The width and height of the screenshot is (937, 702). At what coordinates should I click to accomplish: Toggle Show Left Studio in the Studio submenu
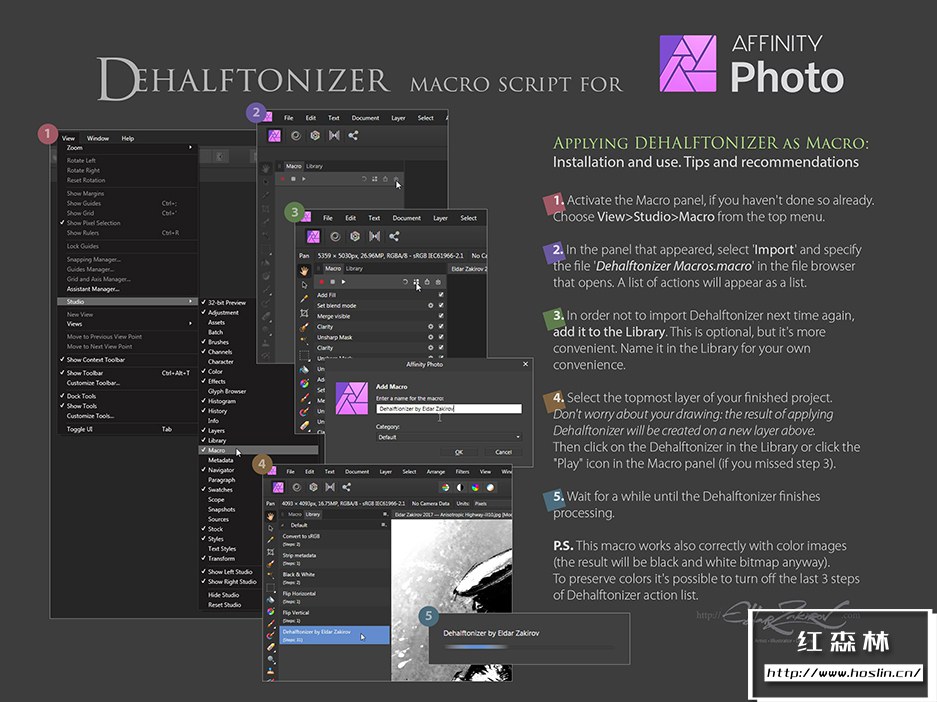tap(230, 572)
